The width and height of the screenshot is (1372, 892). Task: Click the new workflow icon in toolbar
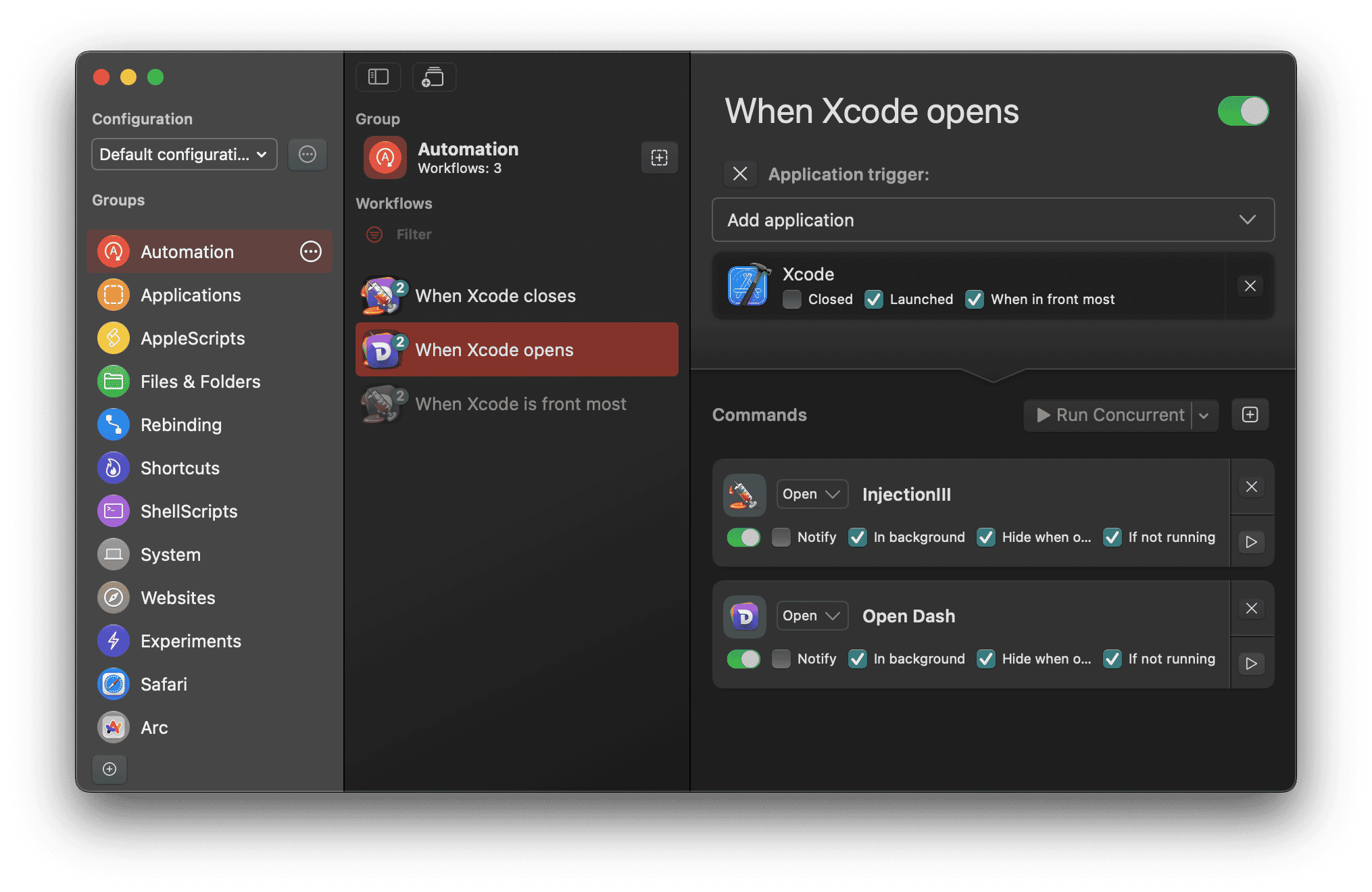(x=433, y=77)
